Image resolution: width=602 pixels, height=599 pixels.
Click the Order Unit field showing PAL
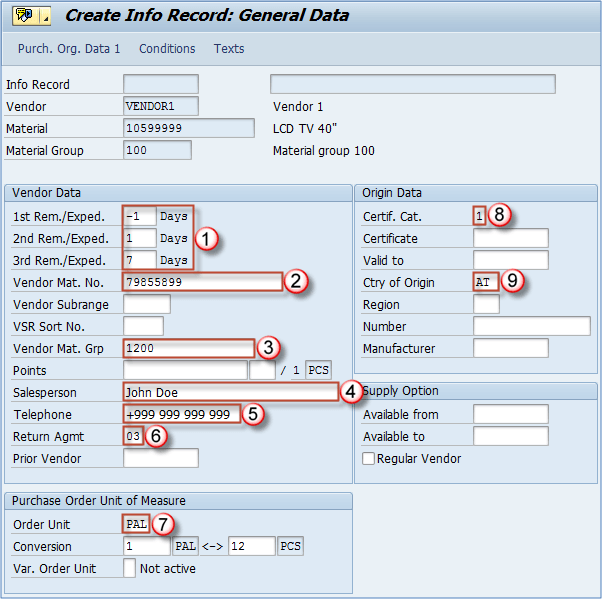135,524
